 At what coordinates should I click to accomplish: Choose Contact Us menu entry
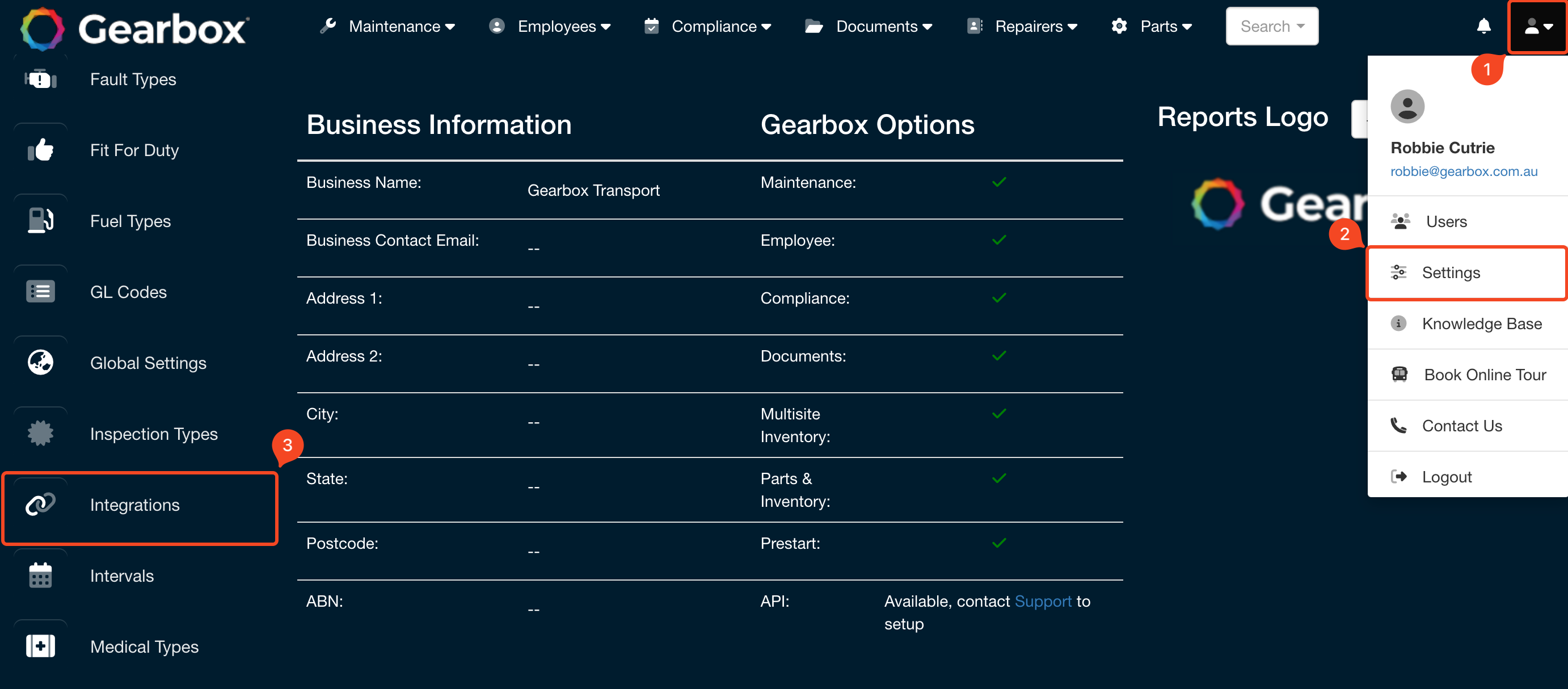tap(1468, 426)
